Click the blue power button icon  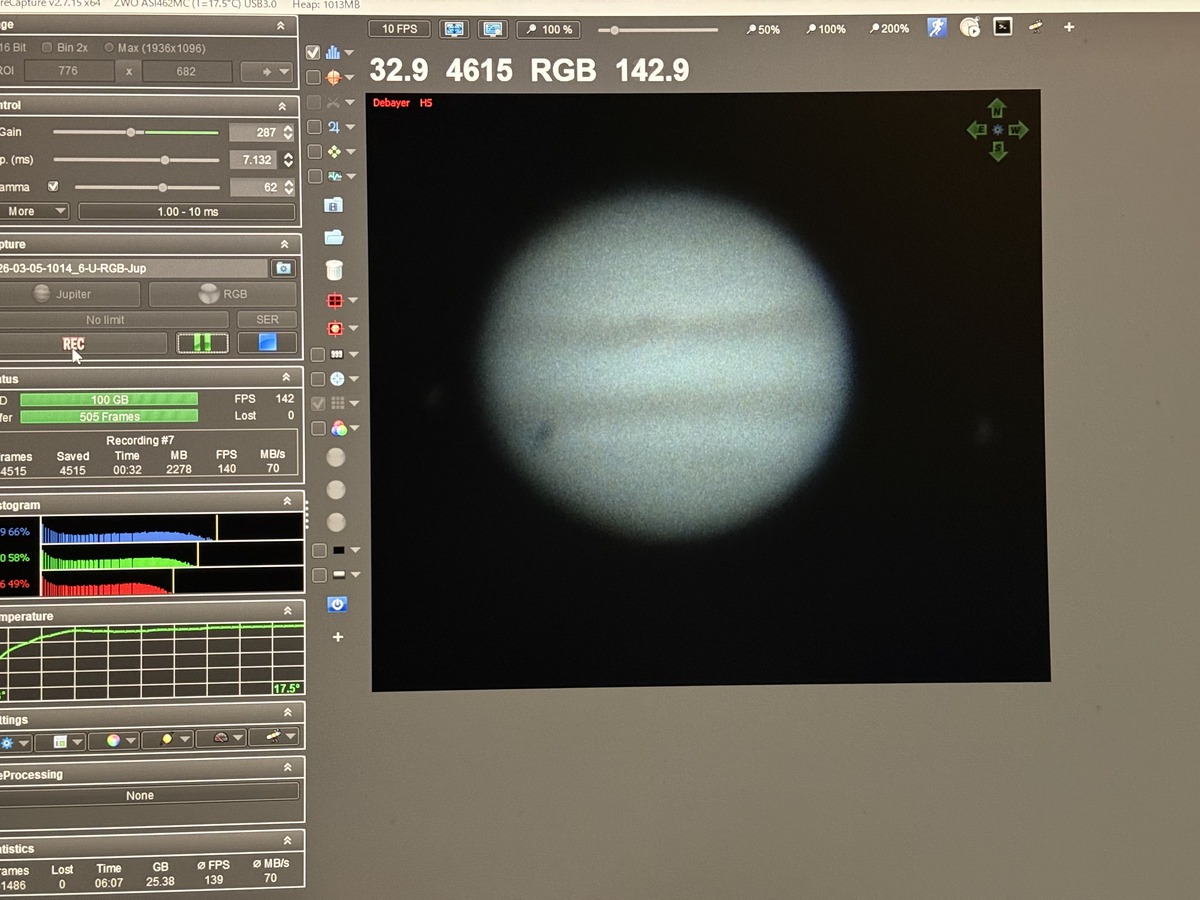337,605
